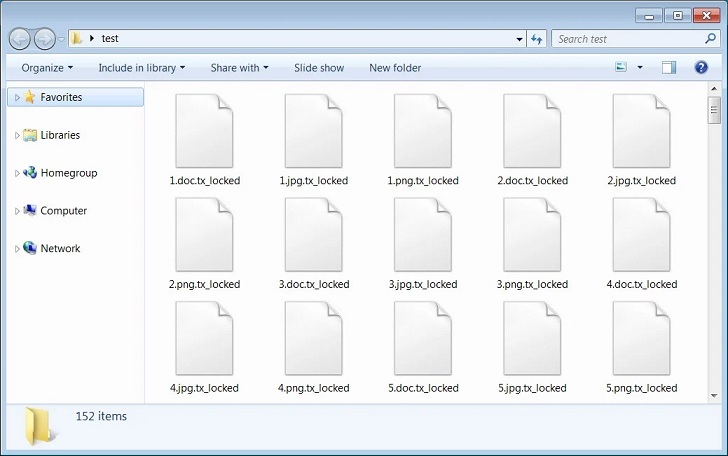Minimize the Explorer window
Image resolution: width=728 pixels, height=456 pixels.
tap(649, 16)
